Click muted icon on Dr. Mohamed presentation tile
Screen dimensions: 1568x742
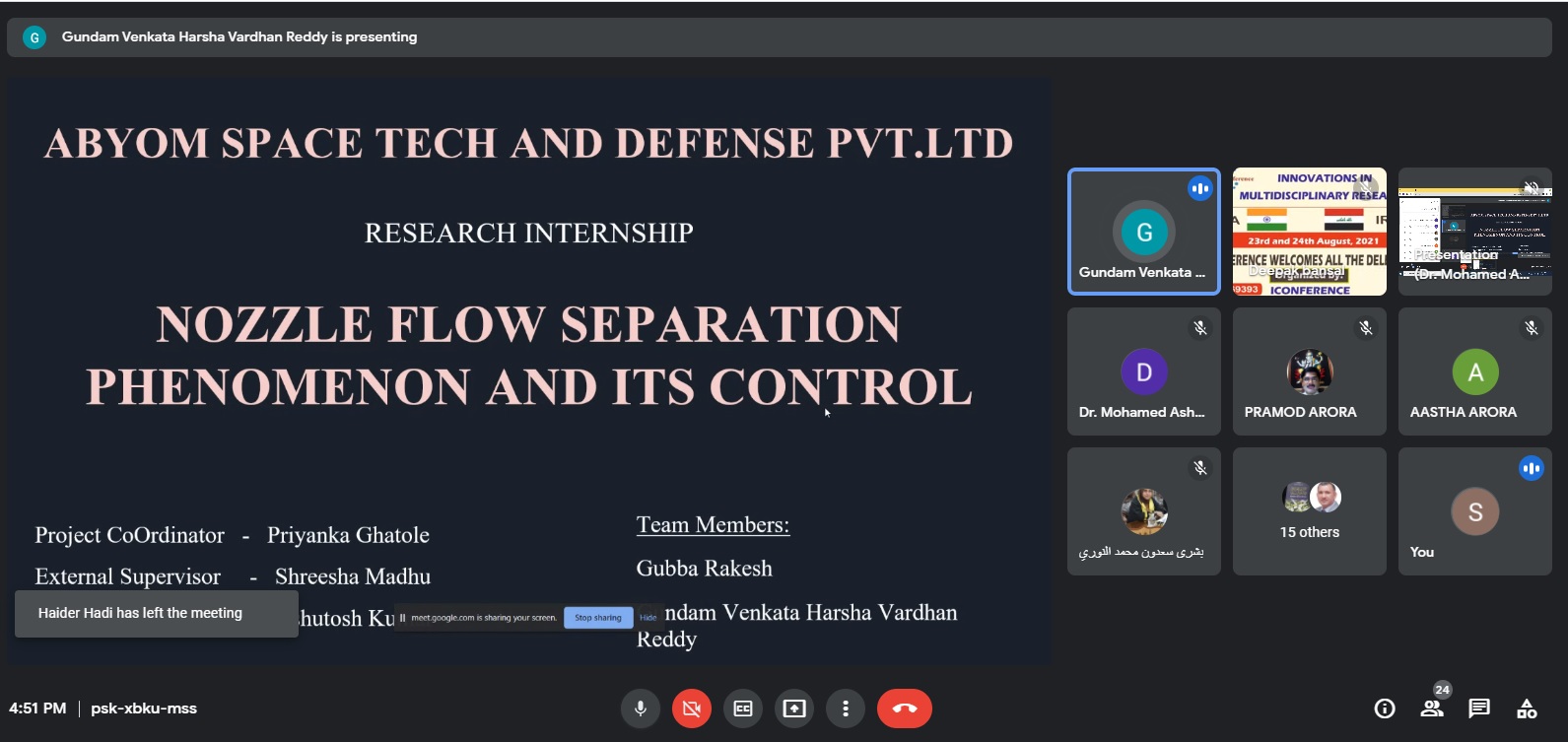(1532, 187)
